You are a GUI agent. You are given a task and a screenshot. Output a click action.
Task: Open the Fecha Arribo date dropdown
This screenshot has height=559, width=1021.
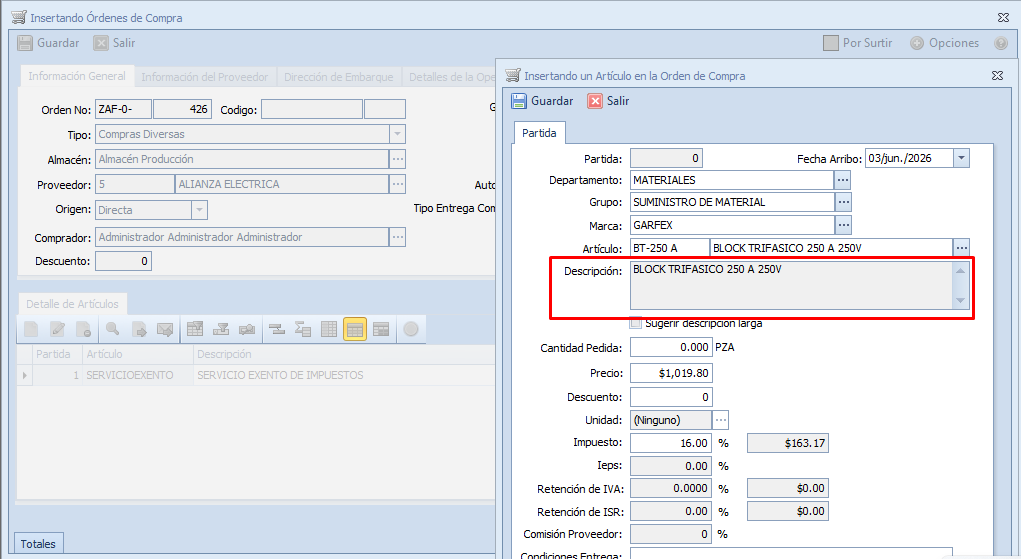pyautogui.click(x=961, y=158)
